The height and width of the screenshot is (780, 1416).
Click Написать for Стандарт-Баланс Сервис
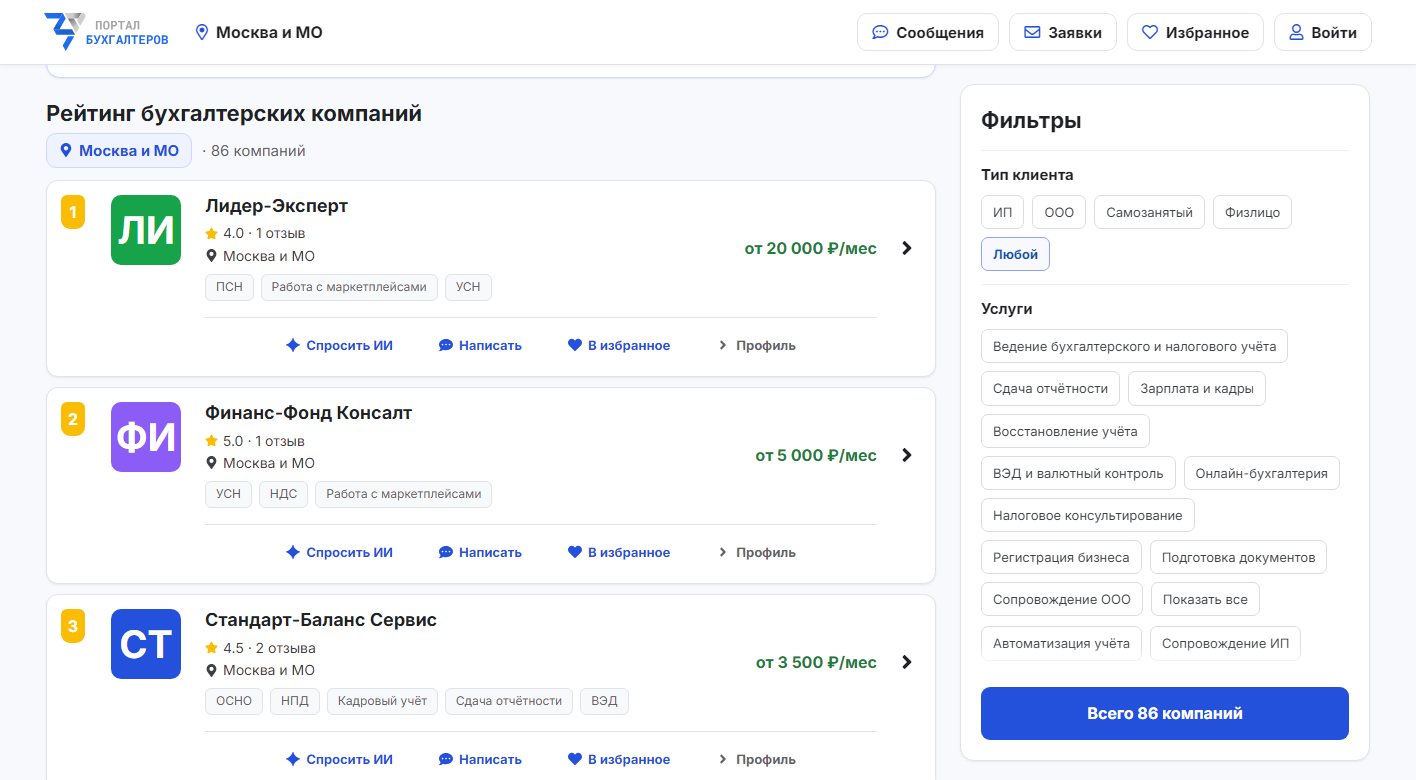point(480,759)
